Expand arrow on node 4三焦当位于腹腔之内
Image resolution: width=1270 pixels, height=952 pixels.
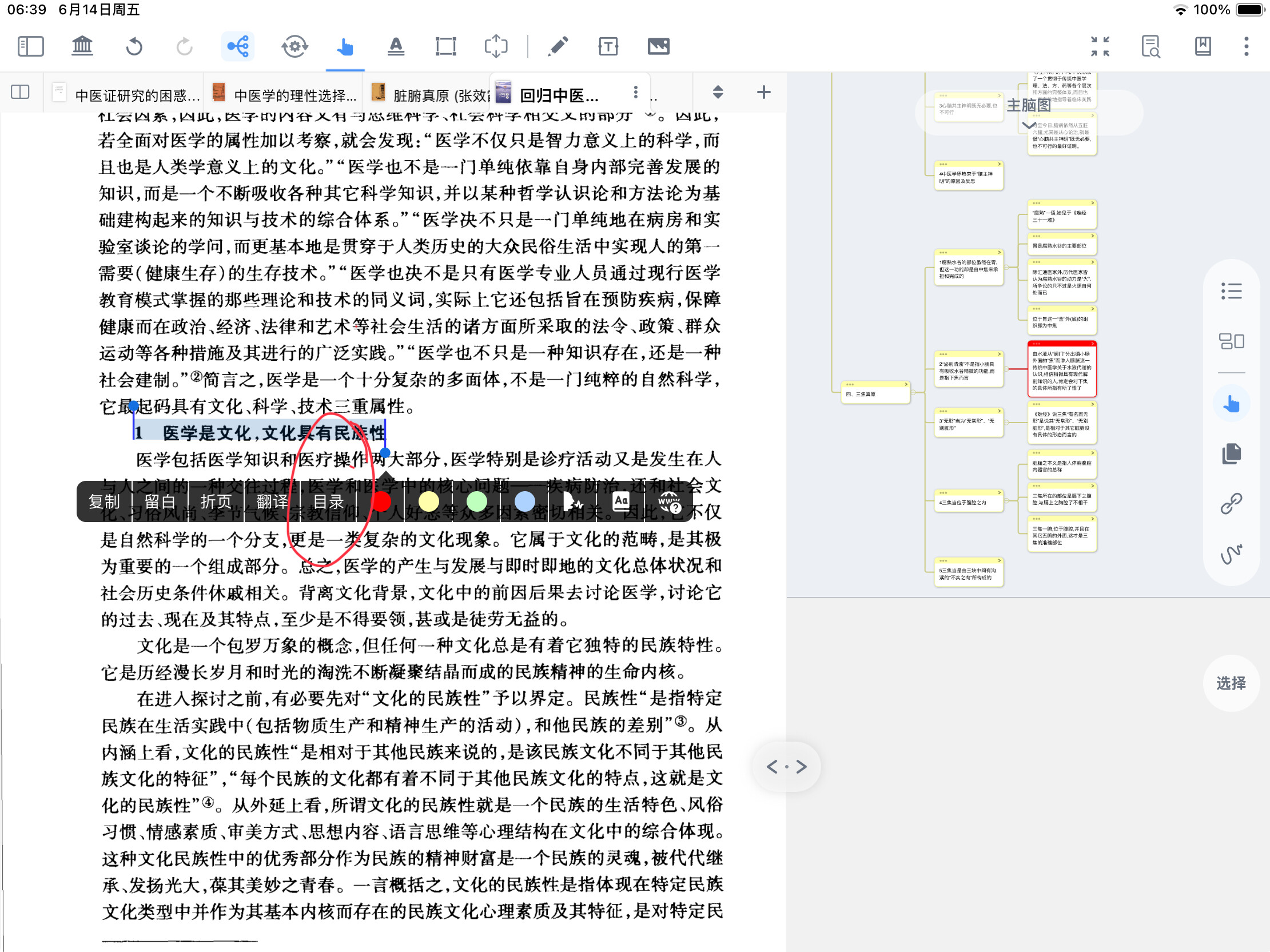point(999,493)
